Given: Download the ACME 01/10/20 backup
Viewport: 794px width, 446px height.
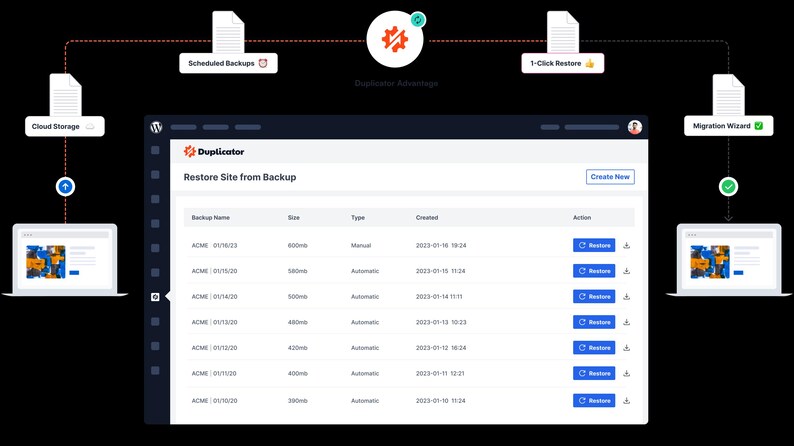Looking at the screenshot, I should (626, 400).
